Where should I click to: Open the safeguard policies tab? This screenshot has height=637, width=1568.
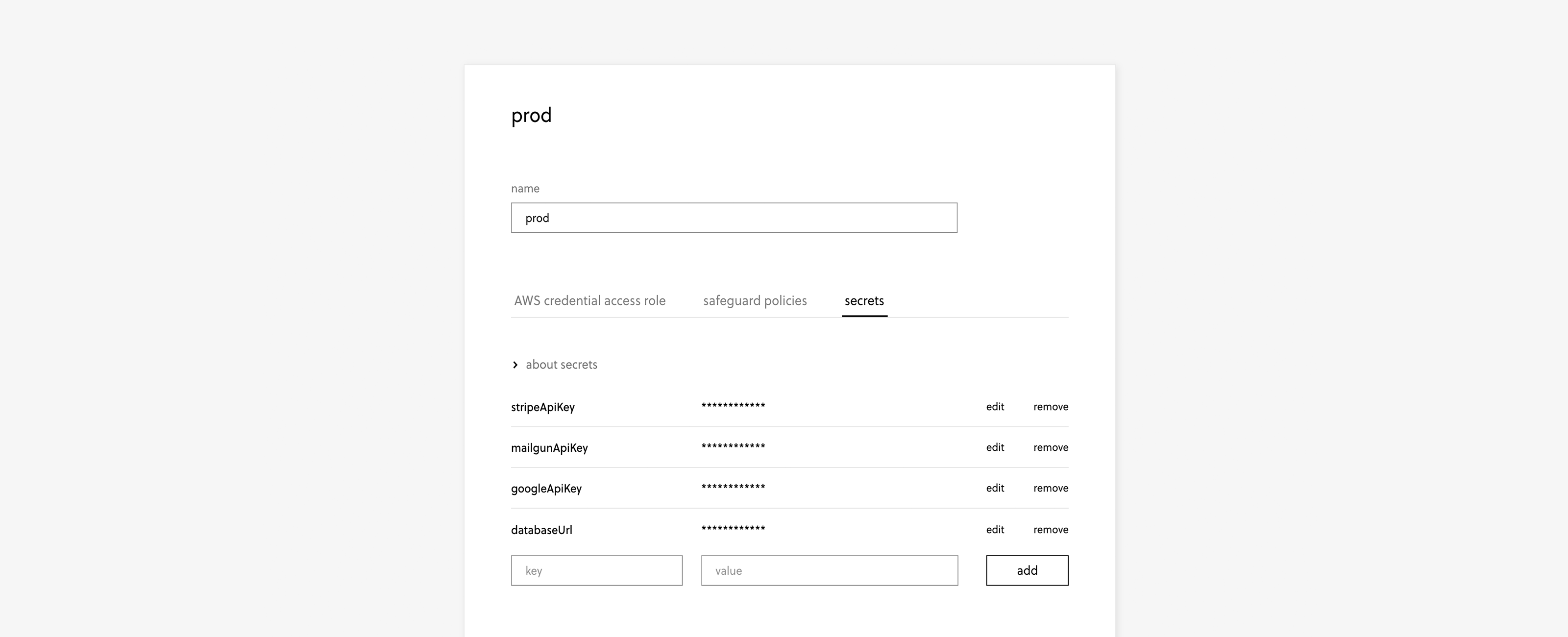[x=755, y=301]
